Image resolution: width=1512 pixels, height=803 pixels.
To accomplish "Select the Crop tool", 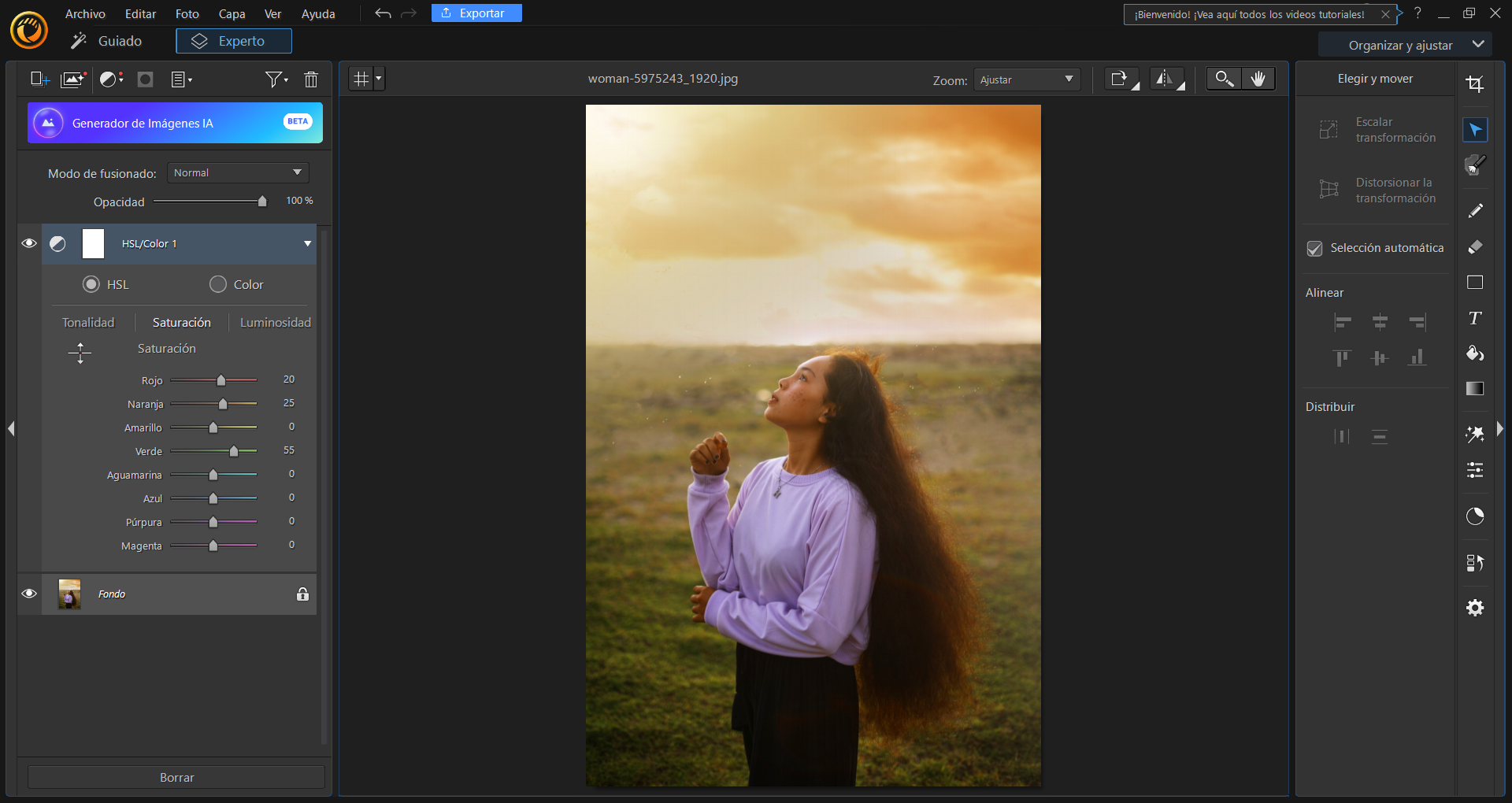I will coord(1476,83).
